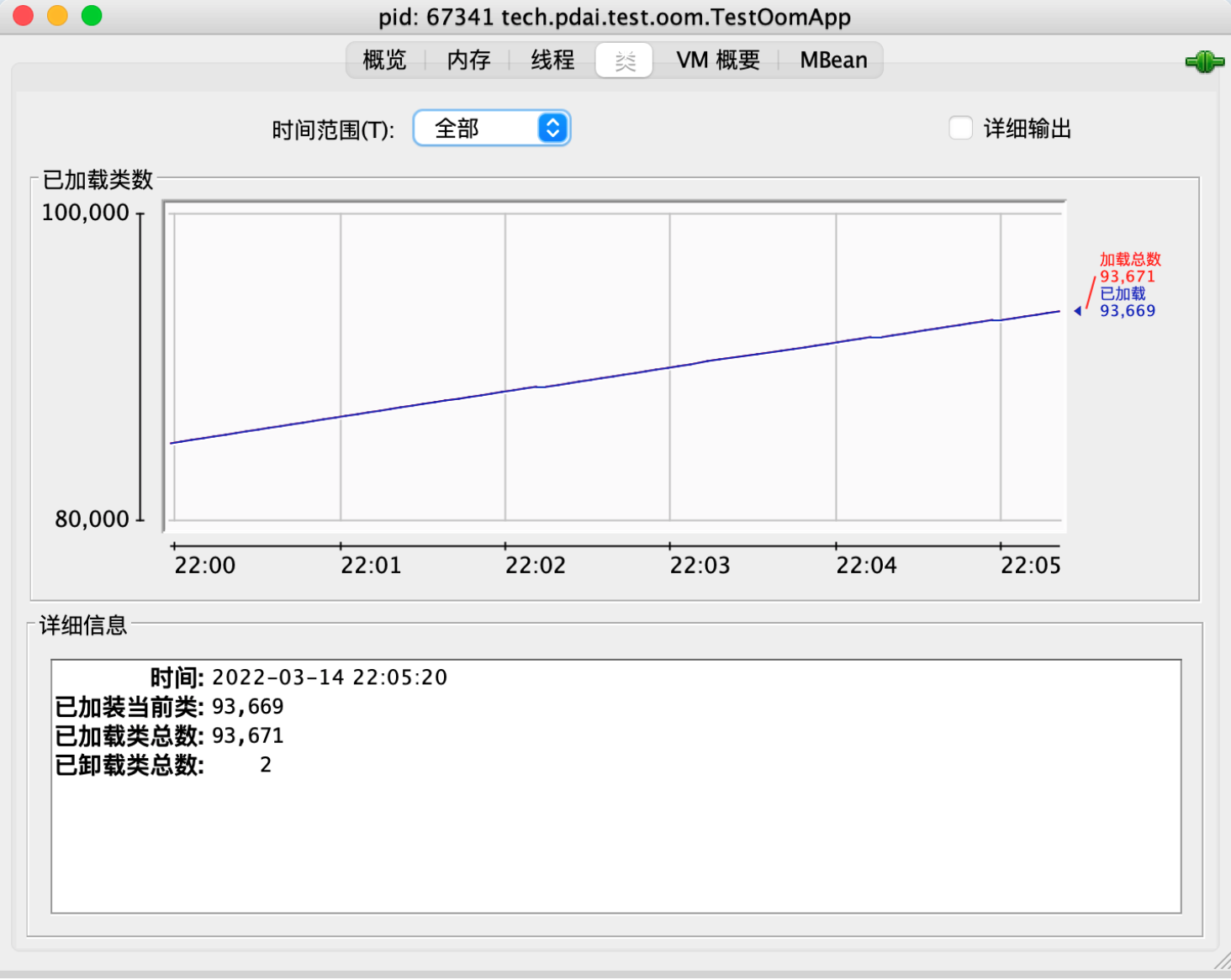Click the dropdown stepper arrows beside 全部
Image resolution: width=1231 pixels, height=980 pixels.
(x=551, y=128)
